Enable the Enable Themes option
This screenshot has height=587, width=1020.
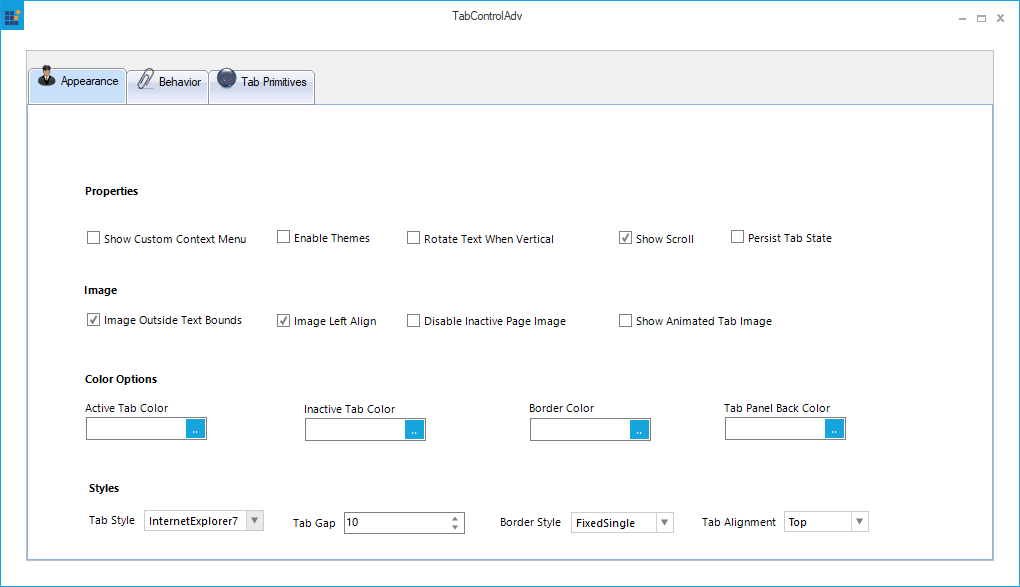(x=283, y=236)
